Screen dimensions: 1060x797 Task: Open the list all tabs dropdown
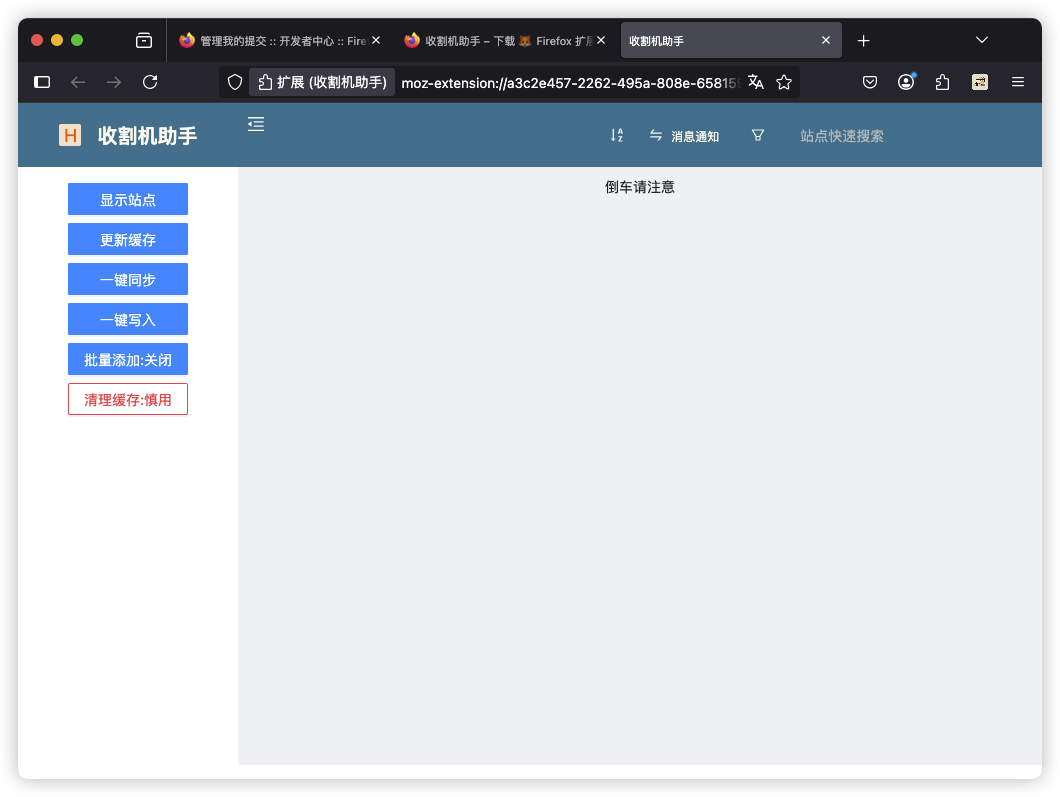982,40
